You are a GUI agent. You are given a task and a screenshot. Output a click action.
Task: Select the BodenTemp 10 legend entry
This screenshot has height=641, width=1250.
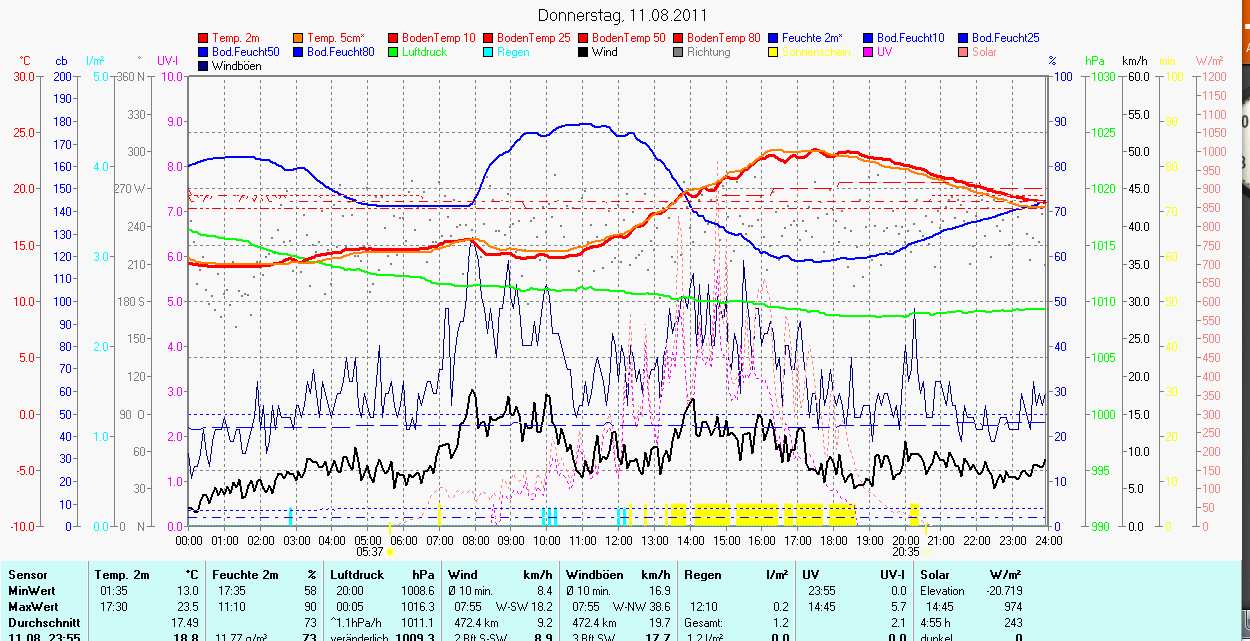coord(431,37)
